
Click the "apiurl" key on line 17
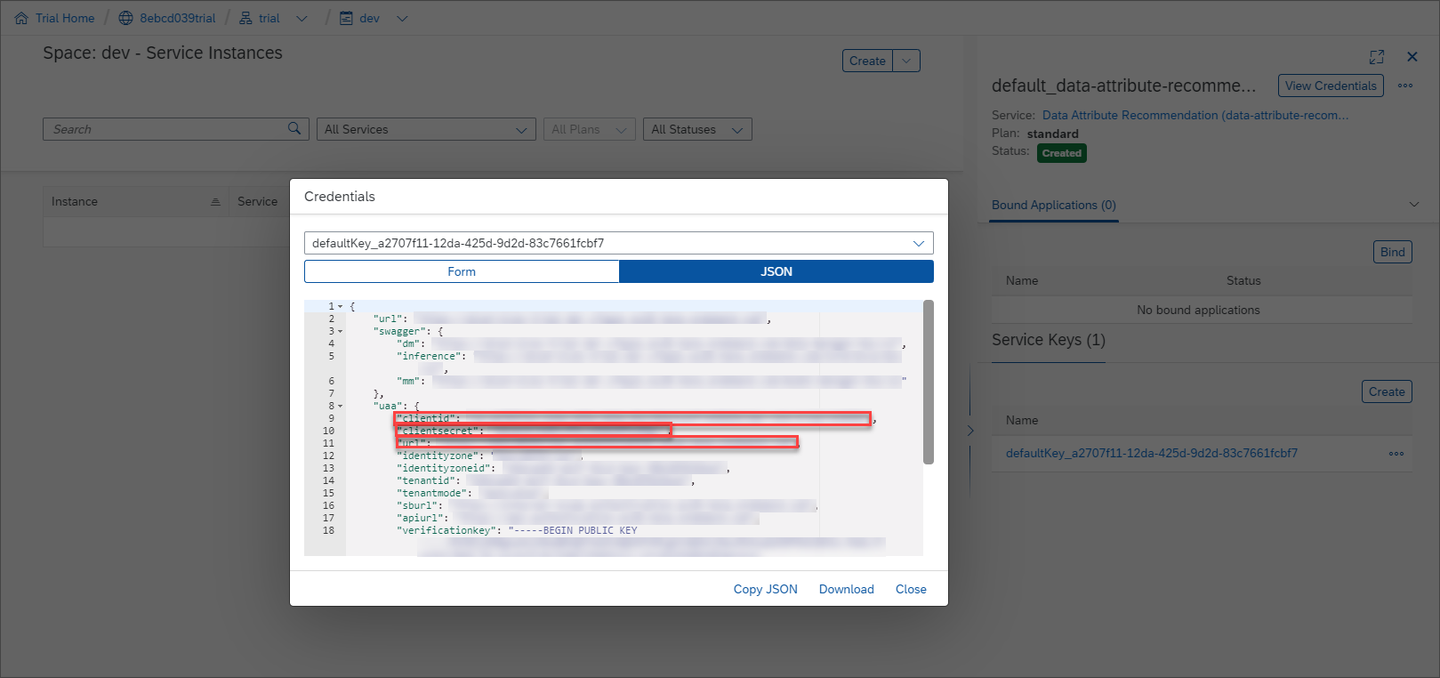[x=422, y=518]
